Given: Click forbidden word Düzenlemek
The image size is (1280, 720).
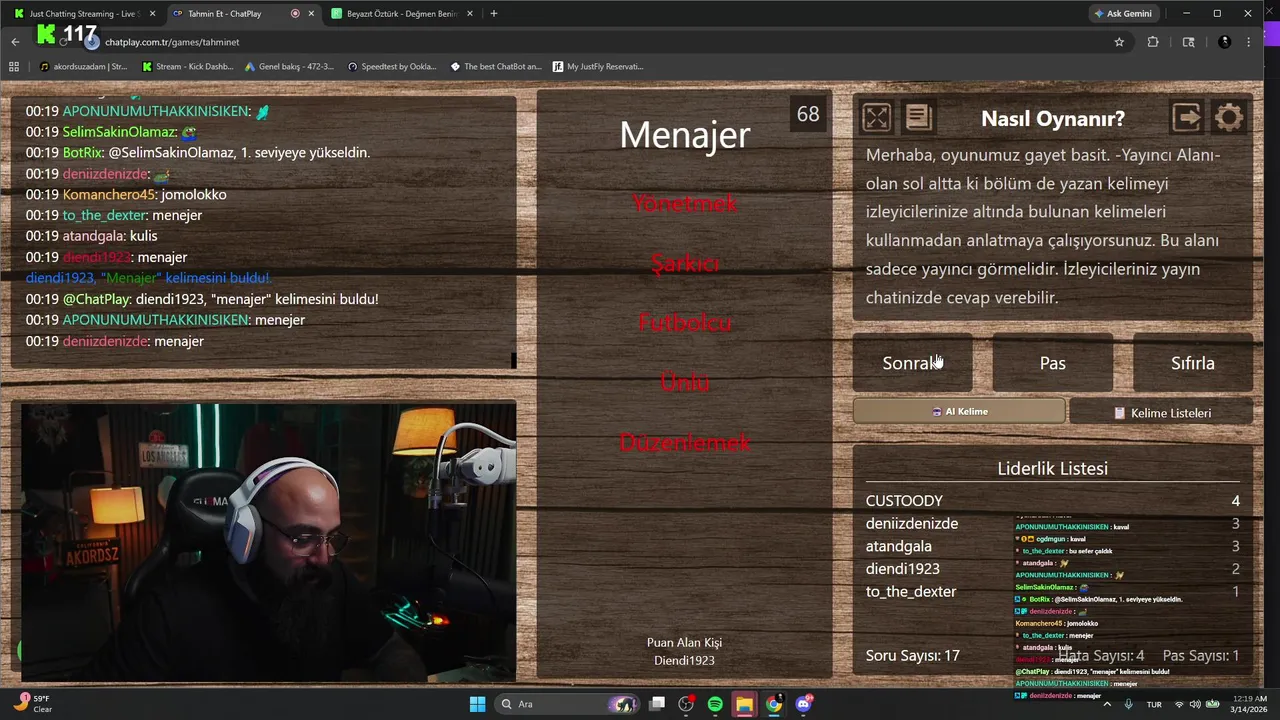Looking at the screenshot, I should tap(684, 442).
